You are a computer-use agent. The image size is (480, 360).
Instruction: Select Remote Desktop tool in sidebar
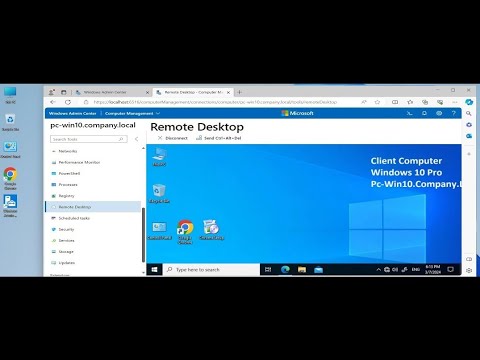point(93,207)
